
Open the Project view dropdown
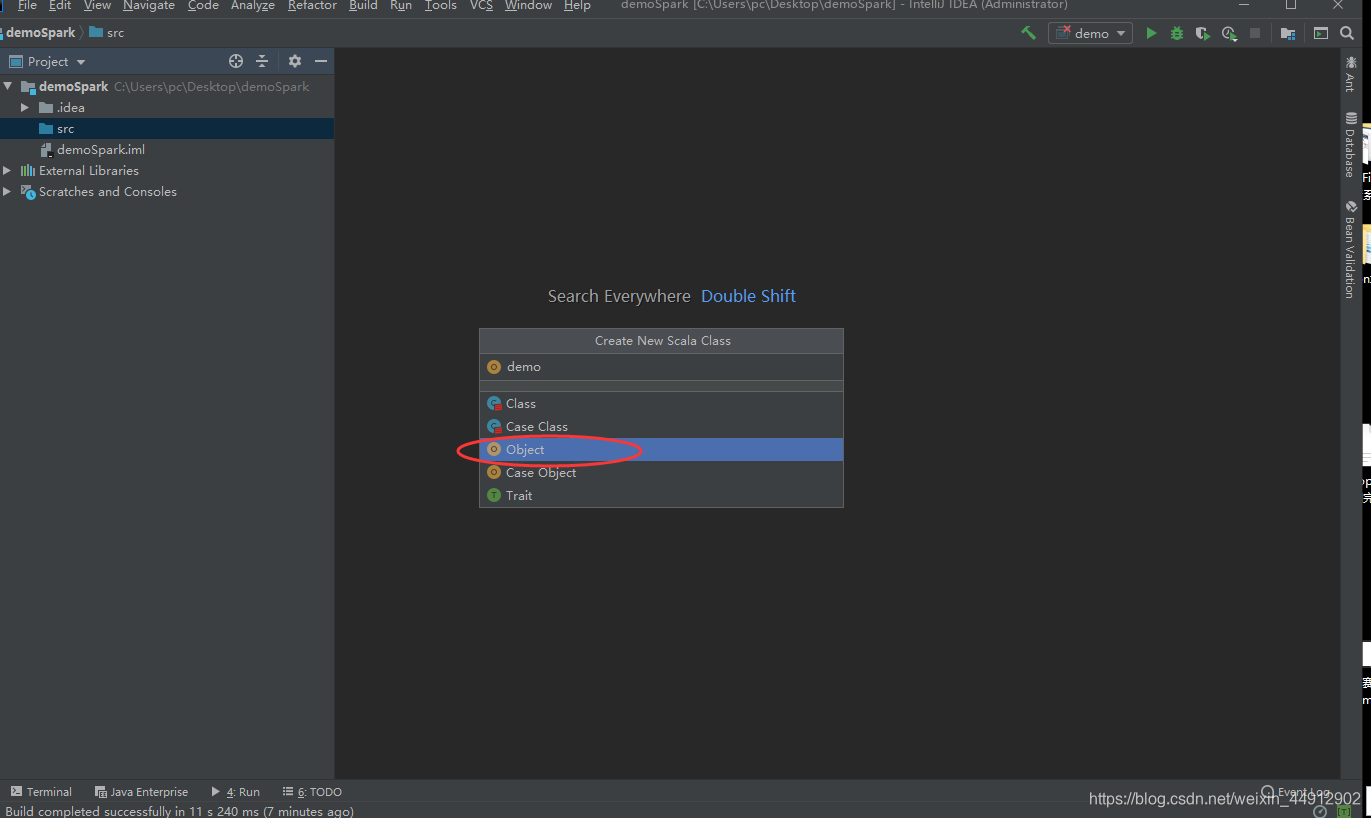point(47,61)
